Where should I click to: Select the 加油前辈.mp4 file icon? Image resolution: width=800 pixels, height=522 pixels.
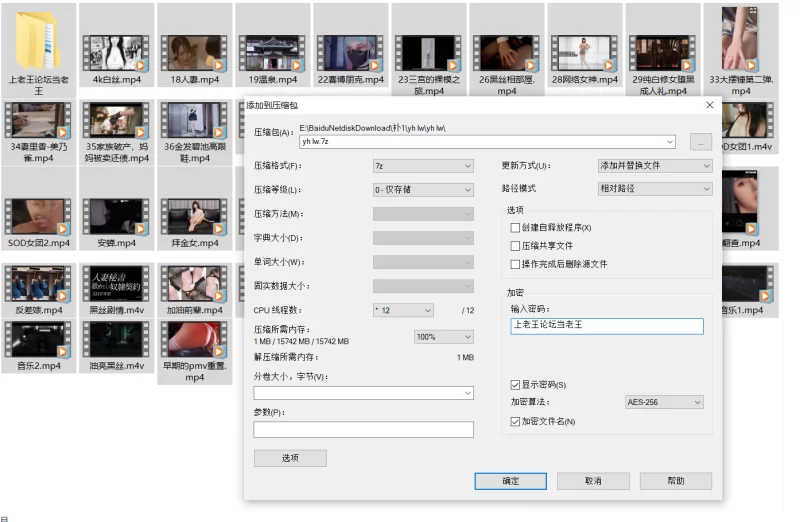pyautogui.click(x=194, y=283)
